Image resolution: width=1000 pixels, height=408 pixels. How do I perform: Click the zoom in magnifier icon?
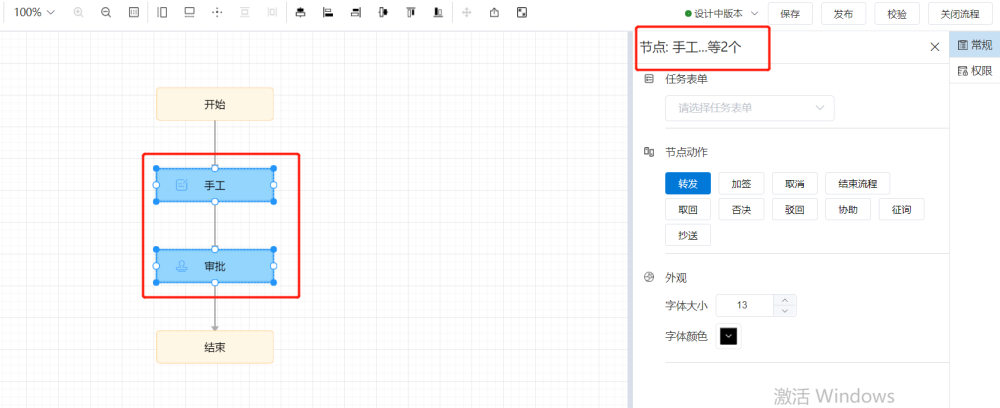79,13
